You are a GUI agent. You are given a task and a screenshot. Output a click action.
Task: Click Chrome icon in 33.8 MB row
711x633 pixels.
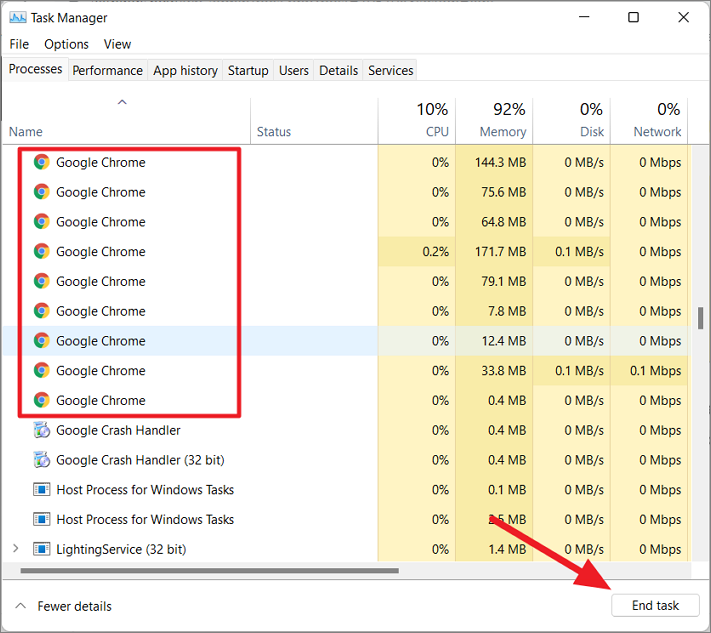(x=42, y=370)
